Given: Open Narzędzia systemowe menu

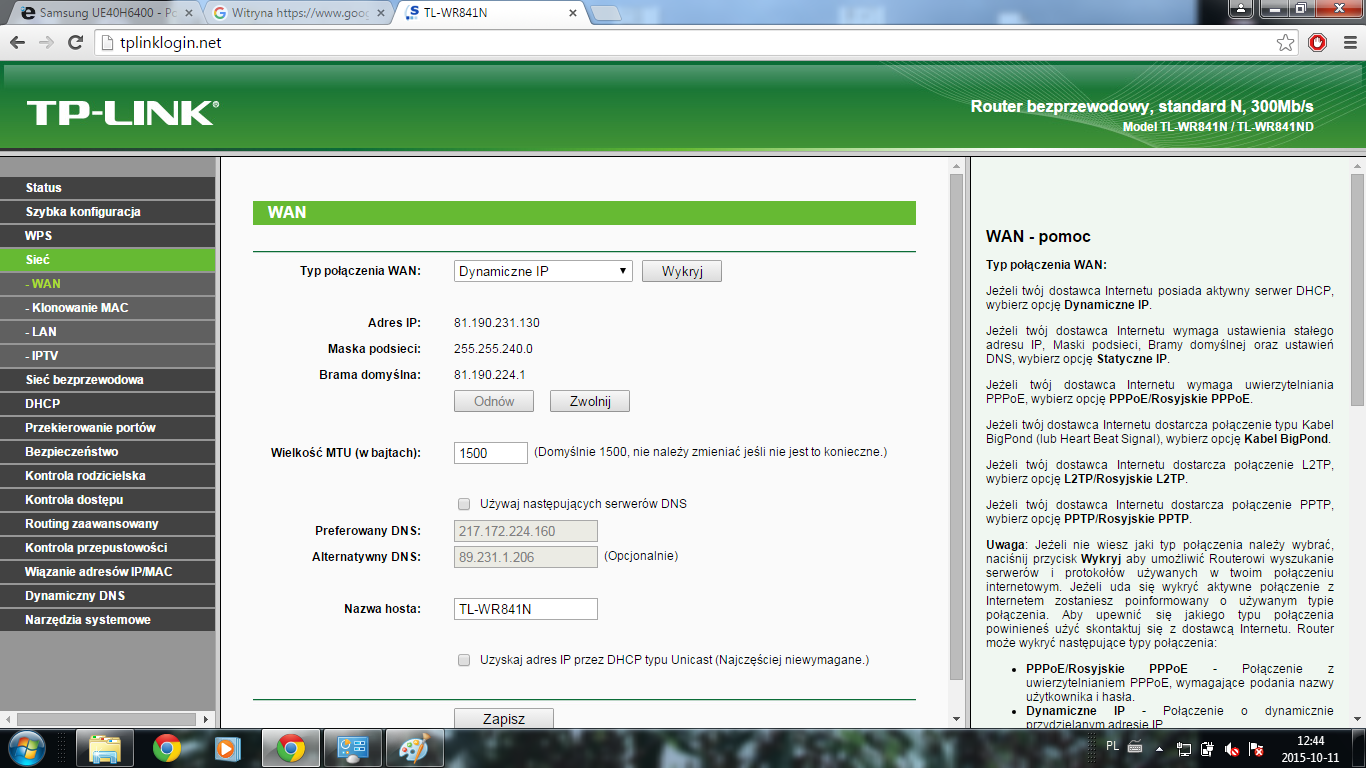Looking at the screenshot, I should (x=108, y=620).
